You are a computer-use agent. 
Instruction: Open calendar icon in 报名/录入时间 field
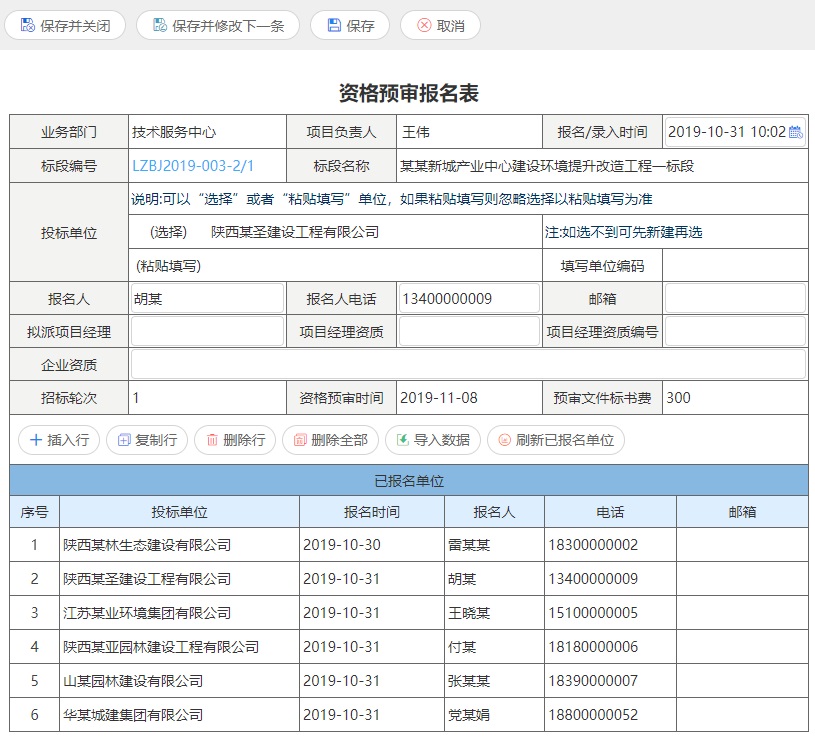(795, 132)
